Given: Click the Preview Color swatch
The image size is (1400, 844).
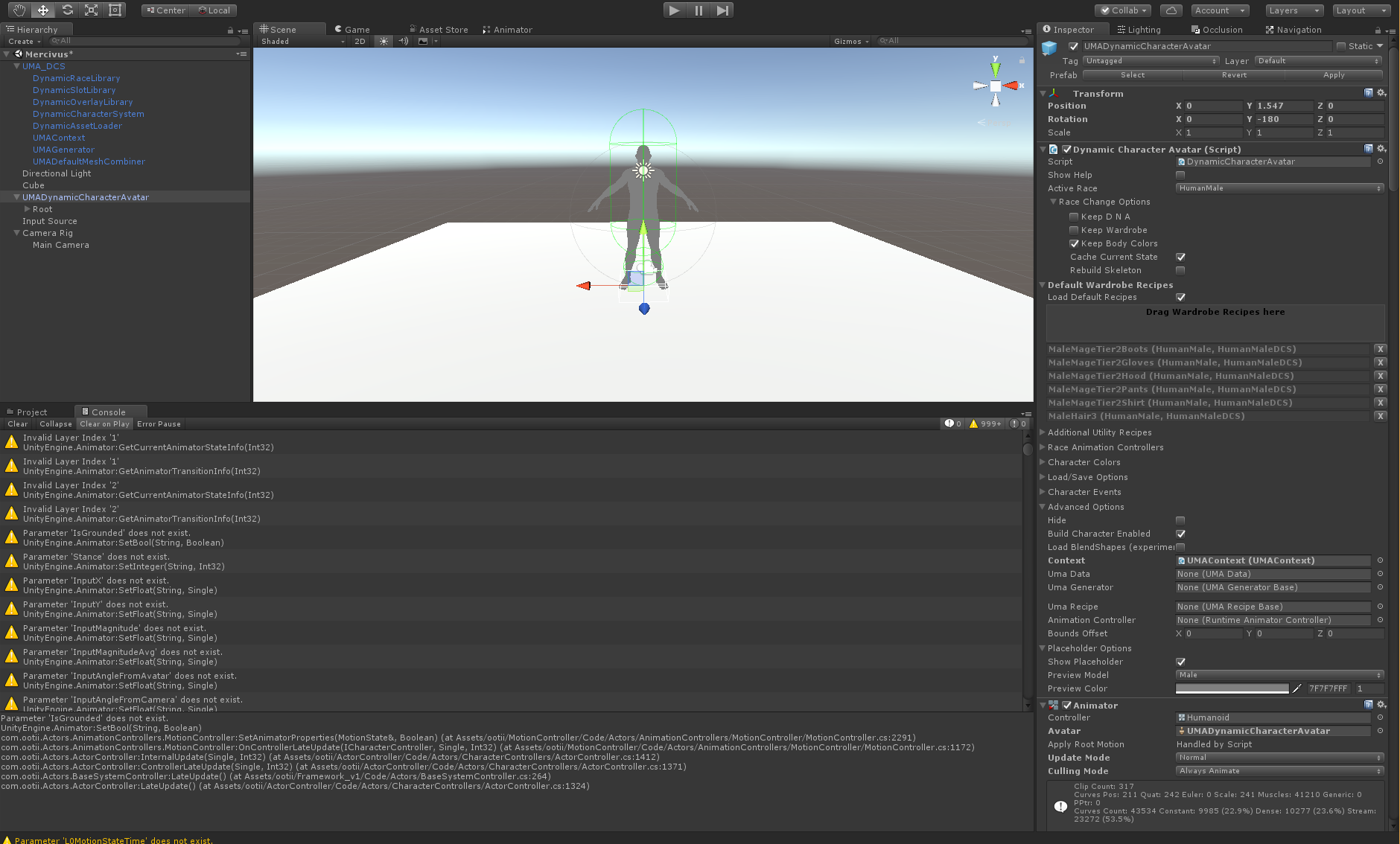Looking at the screenshot, I should (1232, 688).
